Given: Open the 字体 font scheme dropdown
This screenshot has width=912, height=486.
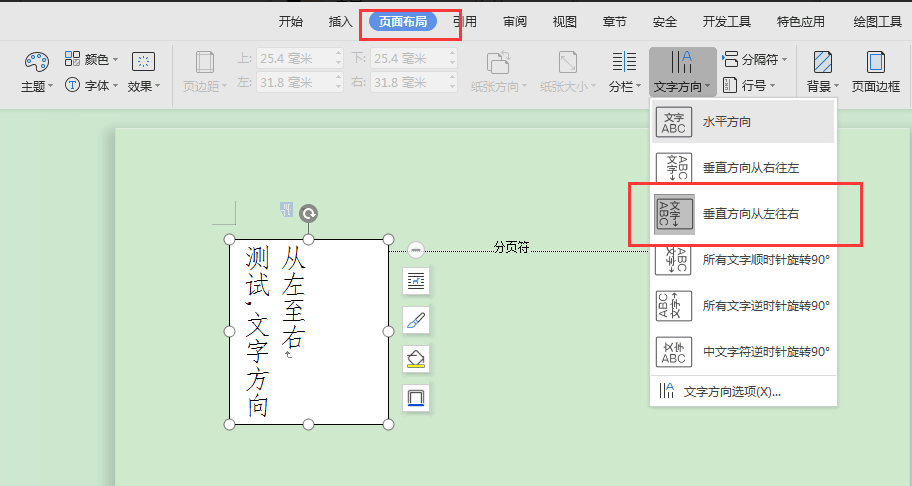Looking at the screenshot, I should (x=91, y=85).
